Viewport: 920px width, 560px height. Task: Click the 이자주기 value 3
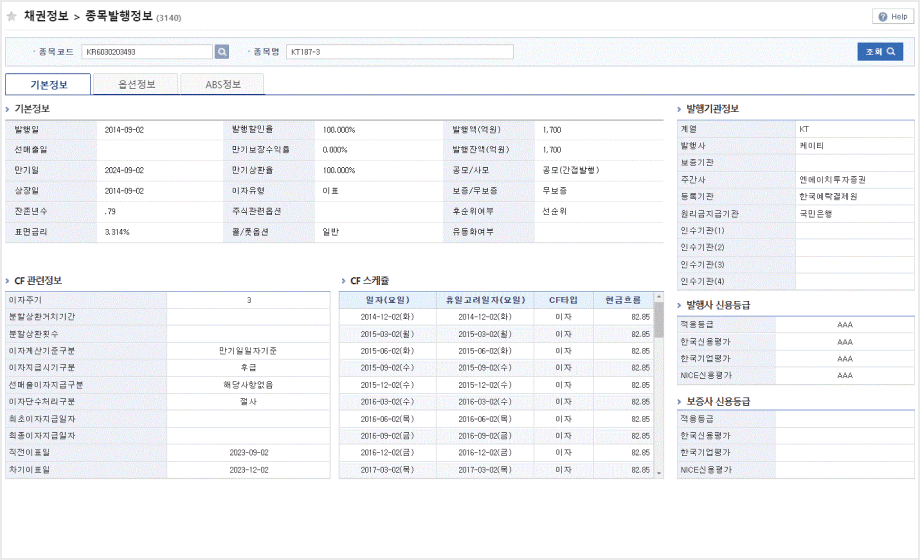(x=249, y=300)
